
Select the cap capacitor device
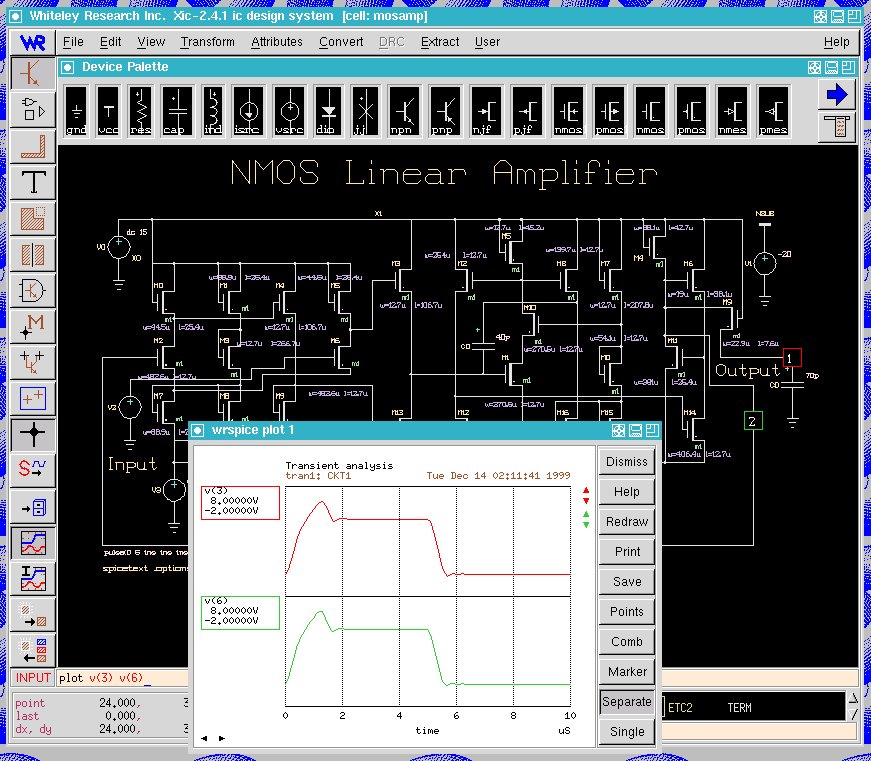[178, 111]
